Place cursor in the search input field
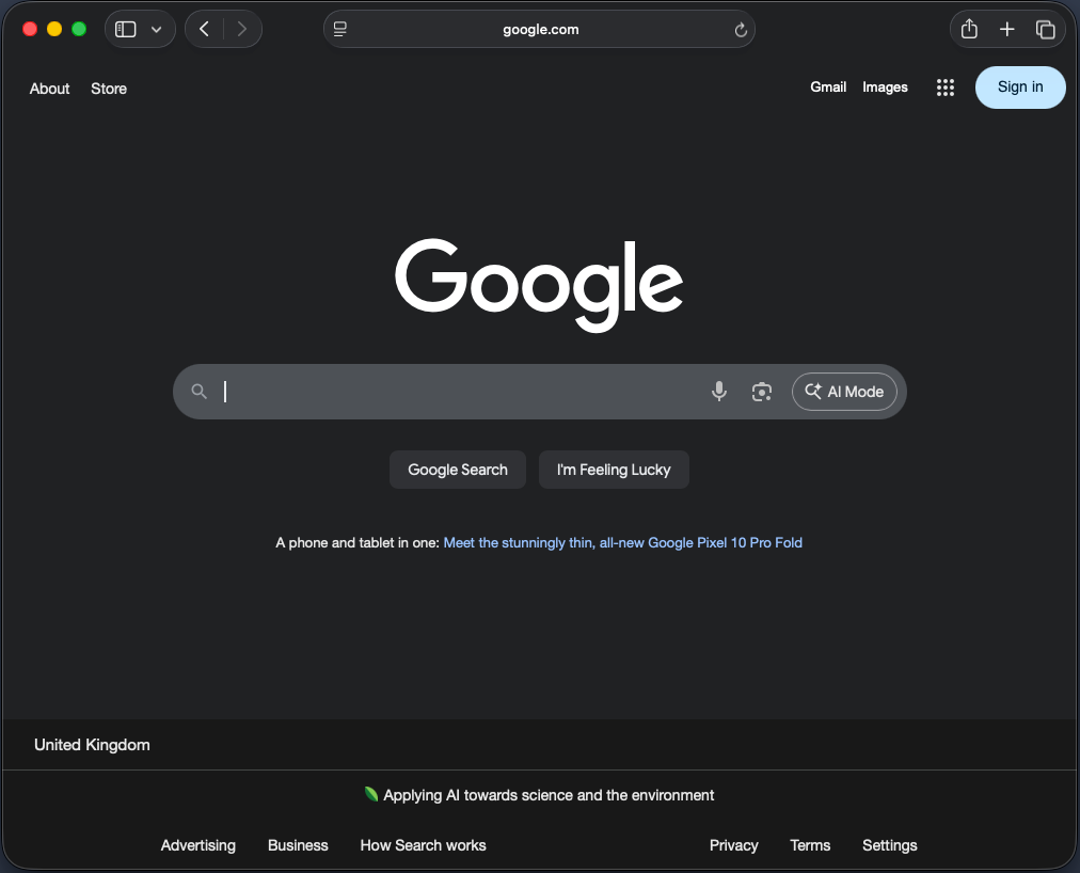This screenshot has width=1080, height=873. point(450,391)
